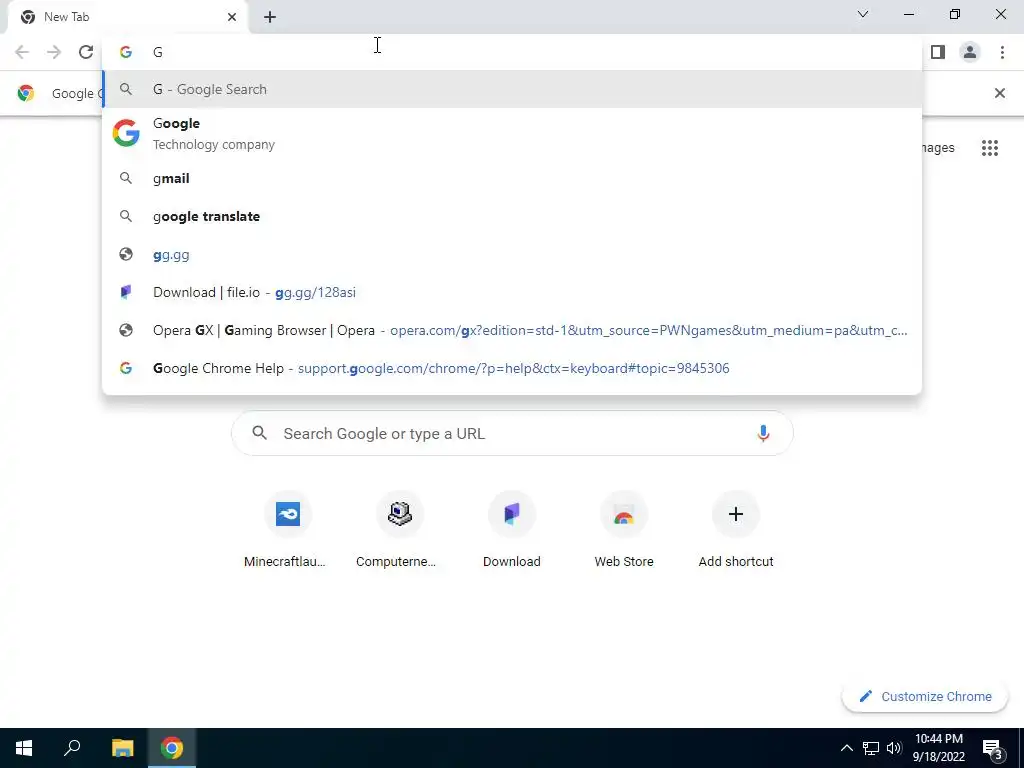Image resolution: width=1024 pixels, height=768 pixels.
Task: Select the Chrome taskbar icon
Action: pyautogui.click(x=172, y=748)
